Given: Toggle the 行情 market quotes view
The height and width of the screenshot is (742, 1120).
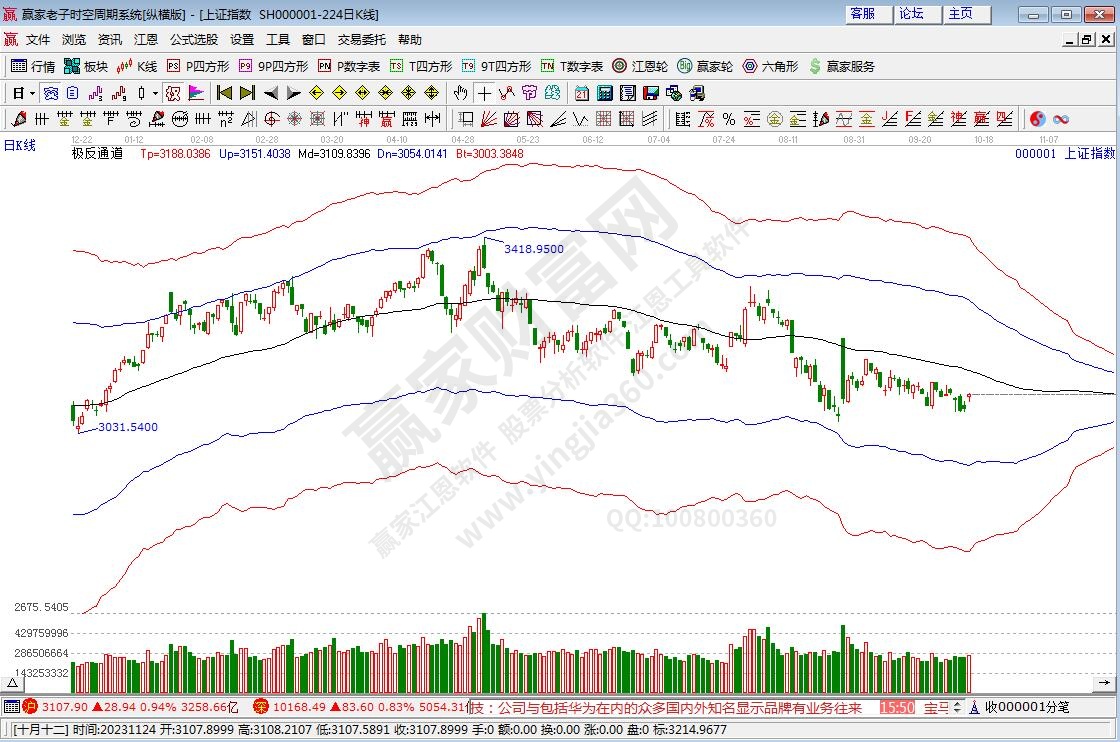Looking at the screenshot, I should tap(33, 66).
